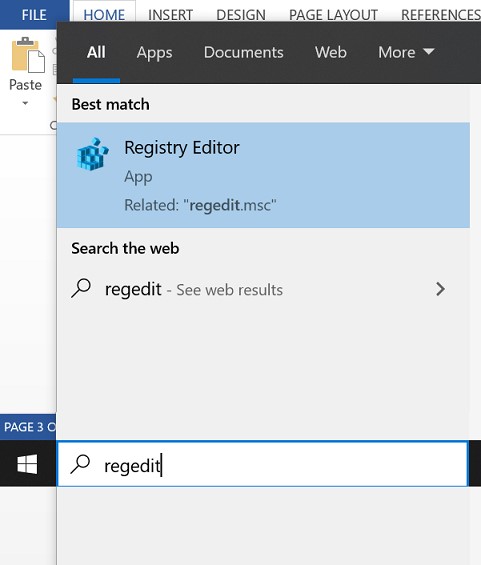This screenshot has width=481, height=565.
Task: Click inside the regedit search text field
Action: tap(263, 464)
